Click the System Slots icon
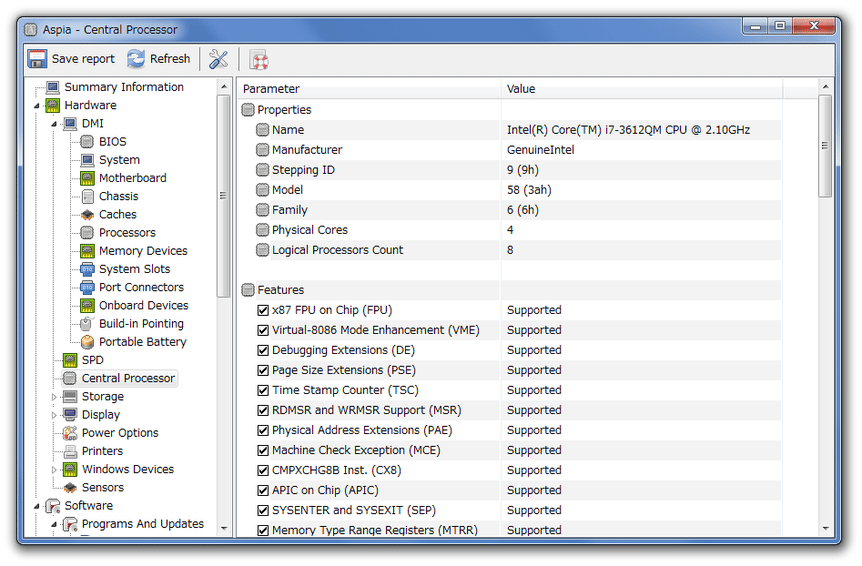The height and width of the screenshot is (566, 862). coord(87,269)
